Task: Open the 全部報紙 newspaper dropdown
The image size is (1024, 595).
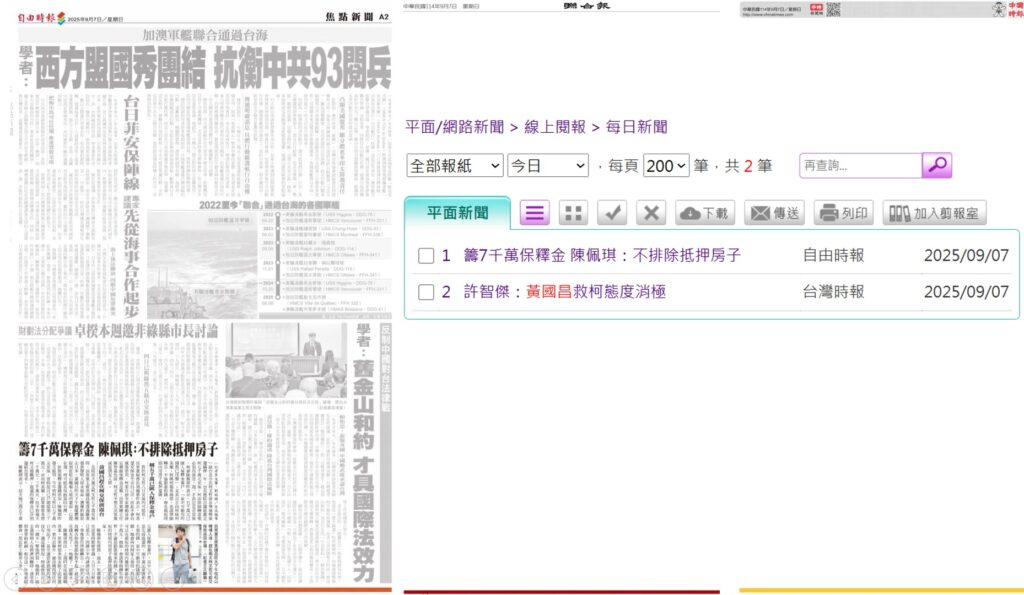Action: pyautogui.click(x=455, y=166)
